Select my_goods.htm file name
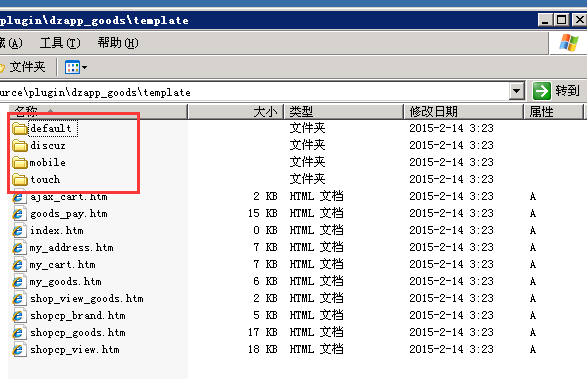 (x=66, y=282)
